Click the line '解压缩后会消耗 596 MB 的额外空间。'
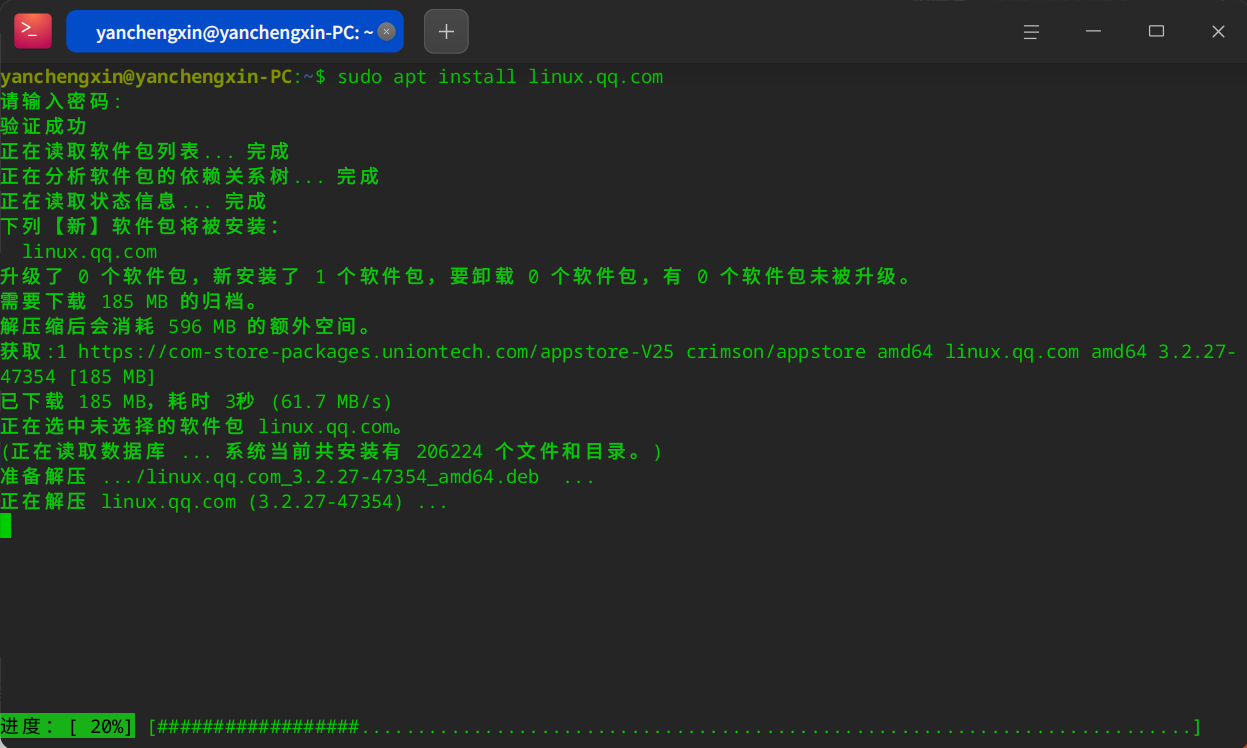The width and height of the screenshot is (1247, 748). (x=186, y=327)
